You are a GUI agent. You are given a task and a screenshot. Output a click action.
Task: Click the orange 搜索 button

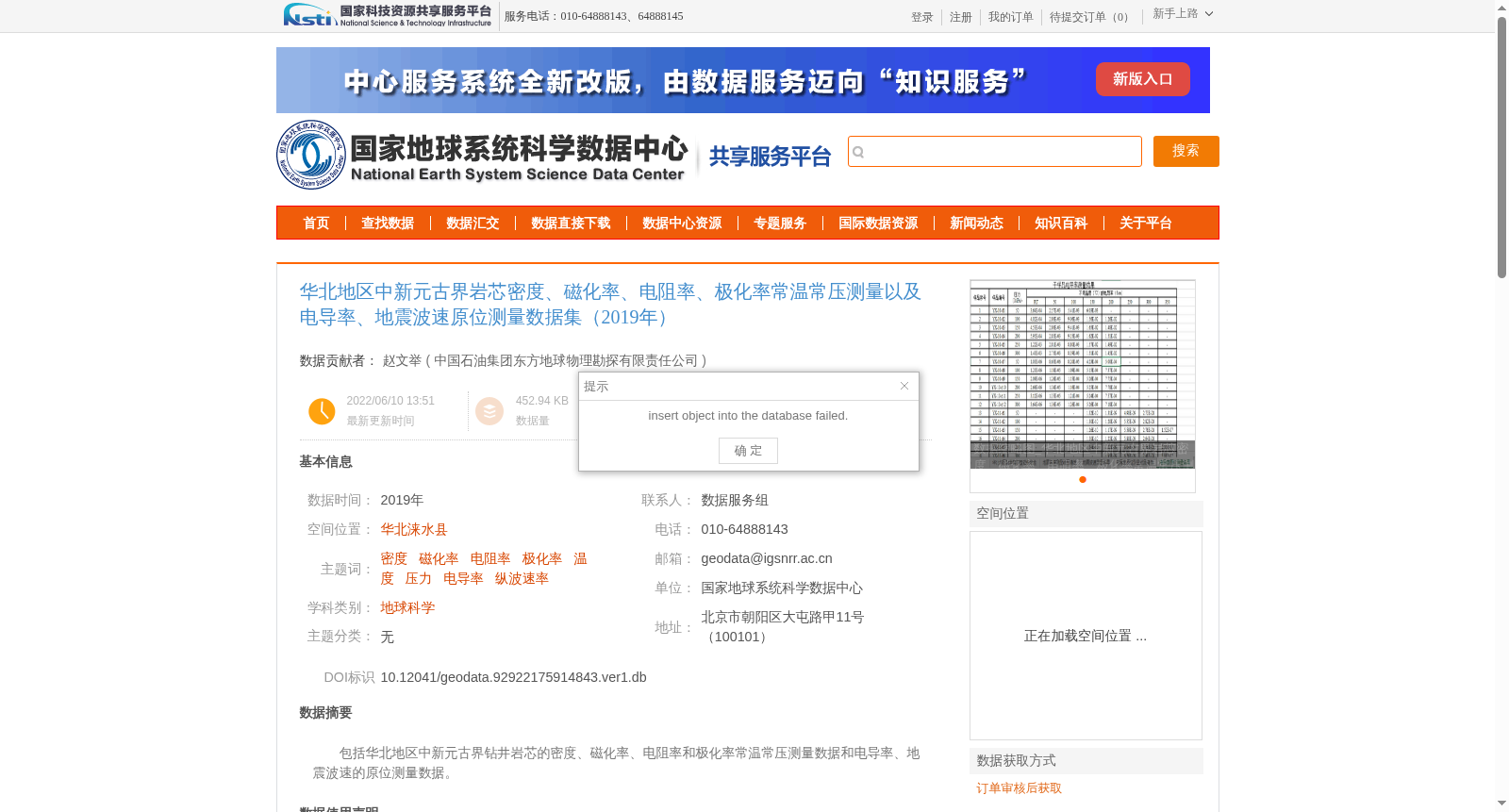click(x=1186, y=151)
